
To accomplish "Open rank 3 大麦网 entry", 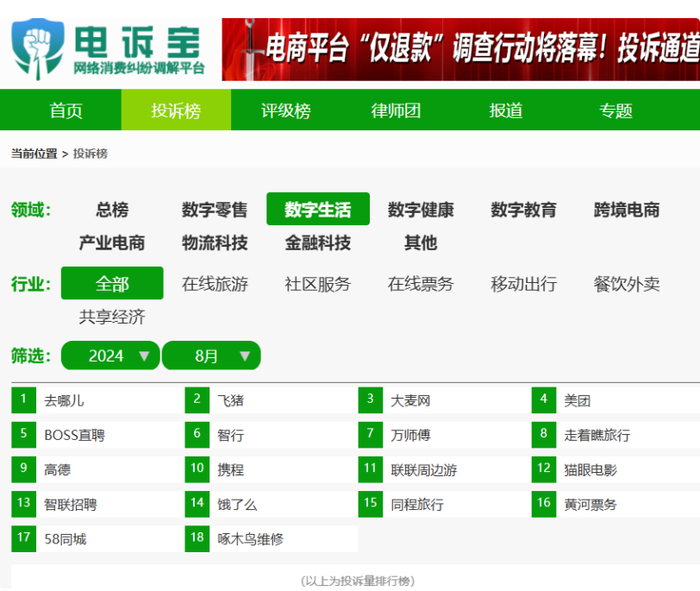I will click(444, 400).
